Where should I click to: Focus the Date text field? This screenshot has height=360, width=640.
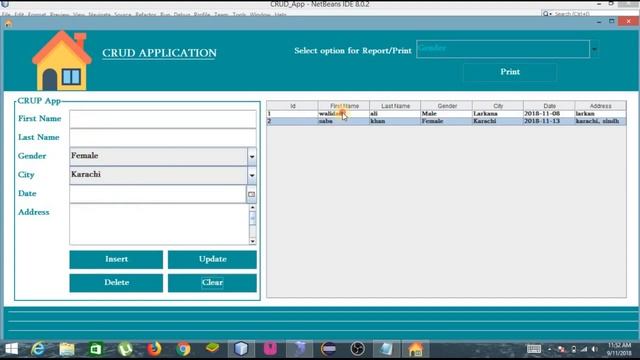click(x=158, y=194)
